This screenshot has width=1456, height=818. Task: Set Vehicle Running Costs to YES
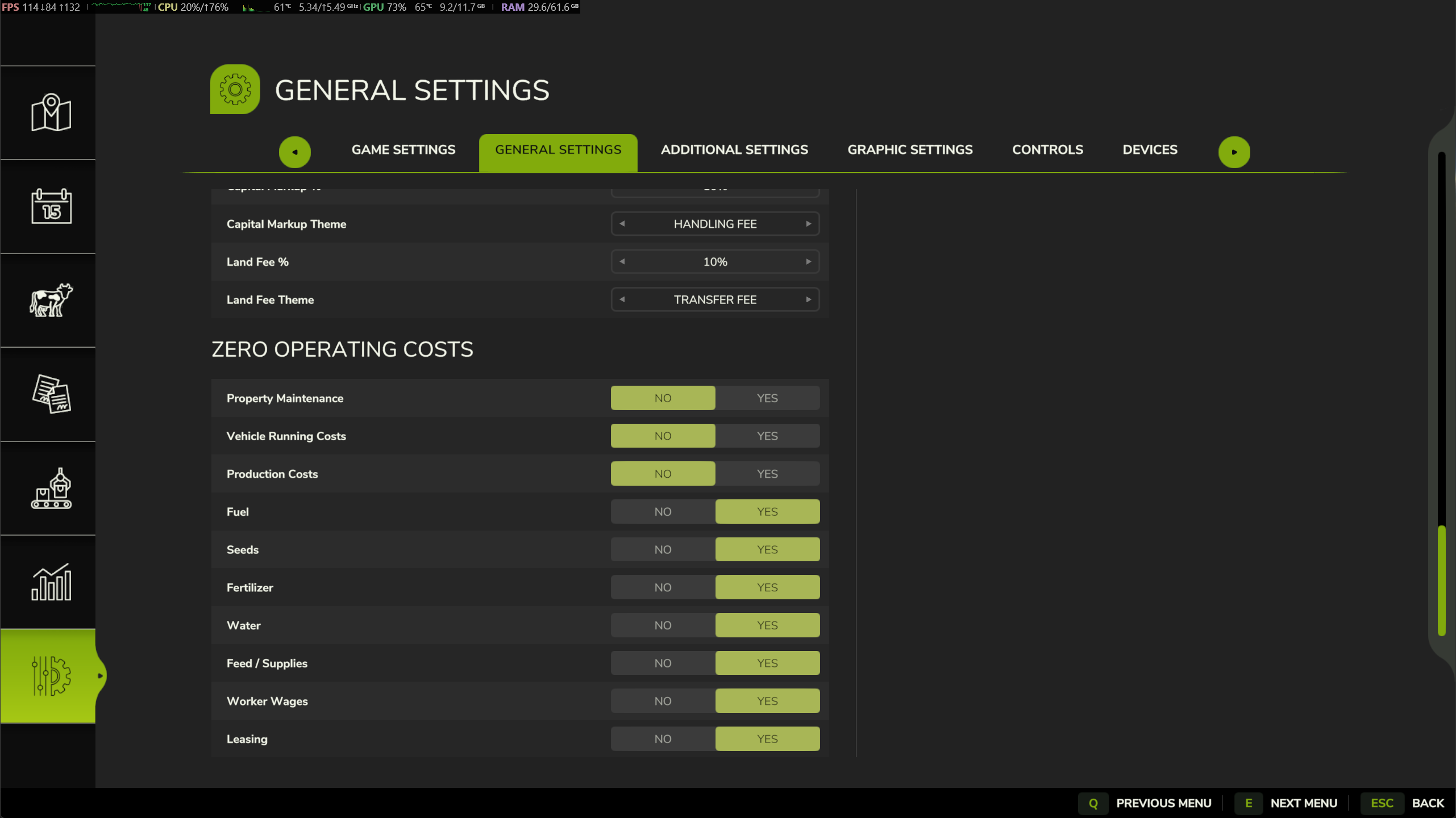click(x=767, y=436)
